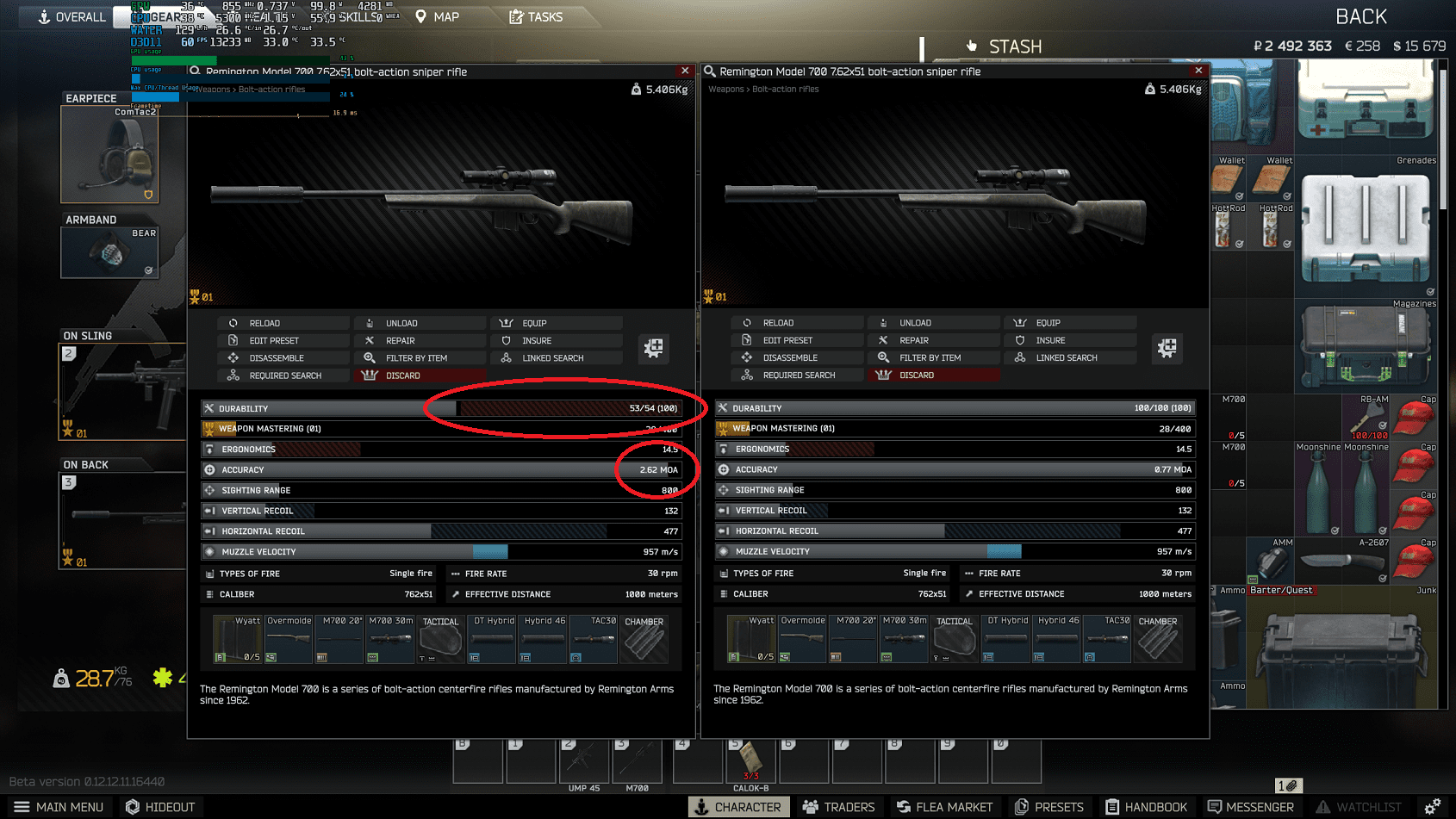Click Discard in right rifle window
The width and height of the screenshot is (1456, 819).
tap(934, 375)
